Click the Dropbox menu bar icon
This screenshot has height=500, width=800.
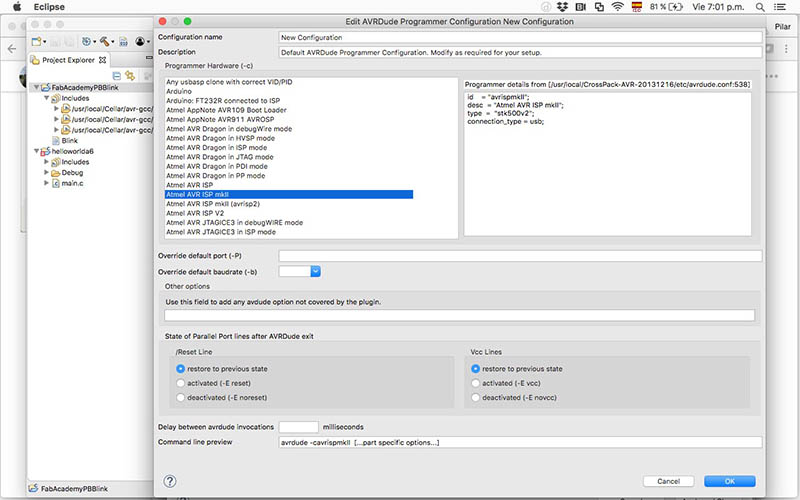pyautogui.click(x=562, y=7)
